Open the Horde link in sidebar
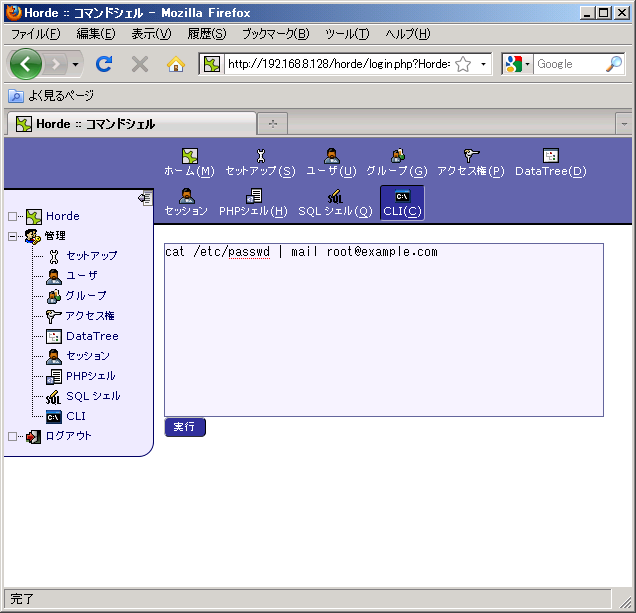Screen dimensions: 636x613 tap(63, 216)
